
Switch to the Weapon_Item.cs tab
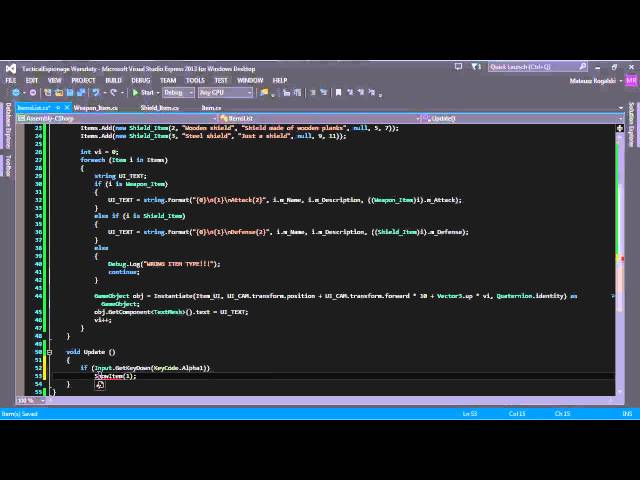[96, 108]
